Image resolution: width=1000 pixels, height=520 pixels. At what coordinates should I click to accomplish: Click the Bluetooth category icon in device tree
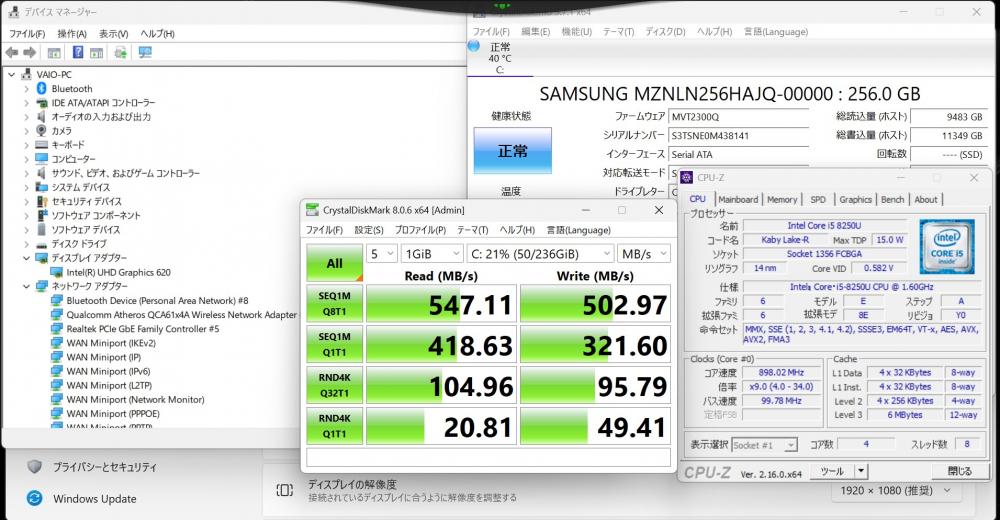pos(41,88)
